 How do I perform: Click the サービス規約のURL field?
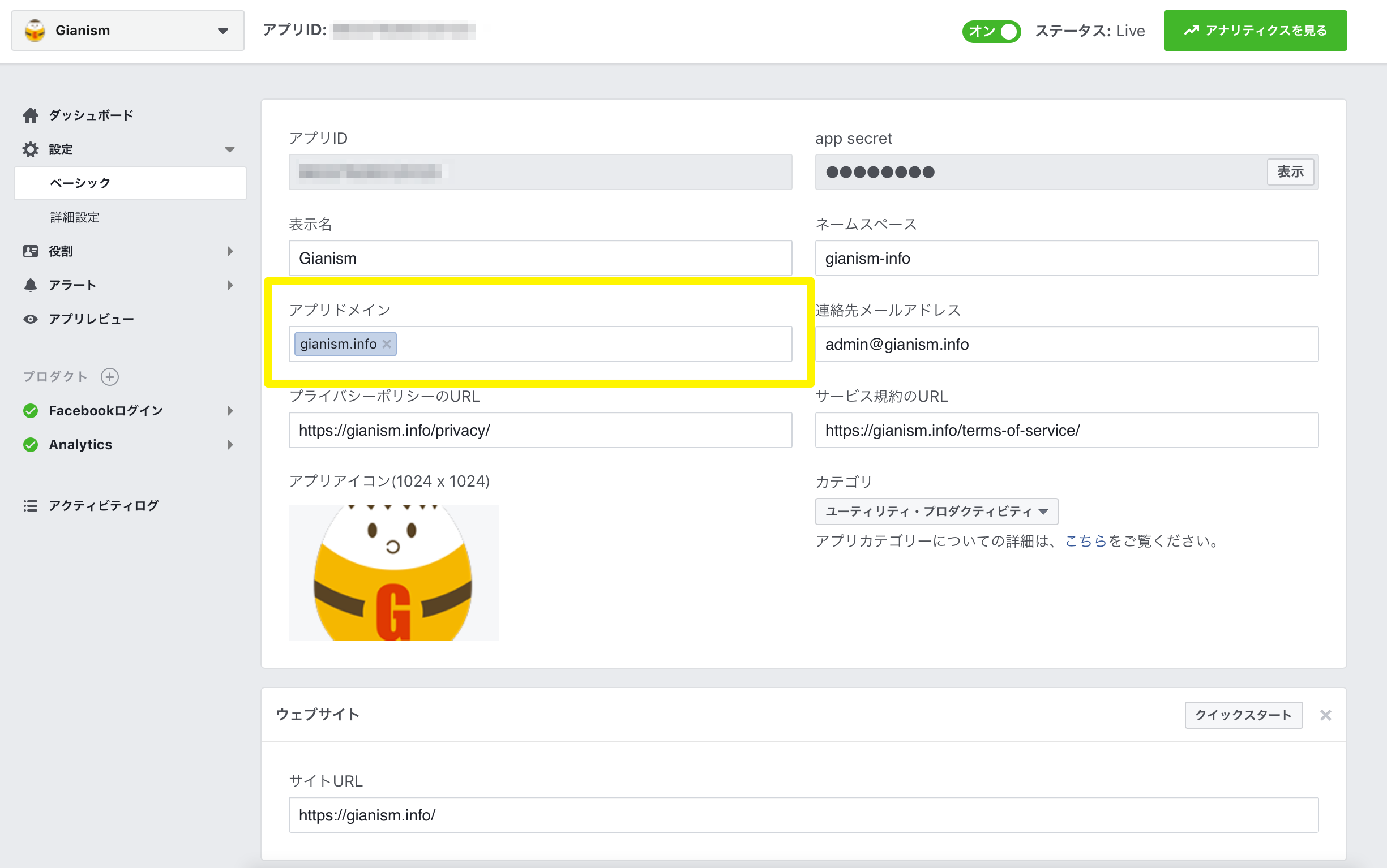[1067, 430]
